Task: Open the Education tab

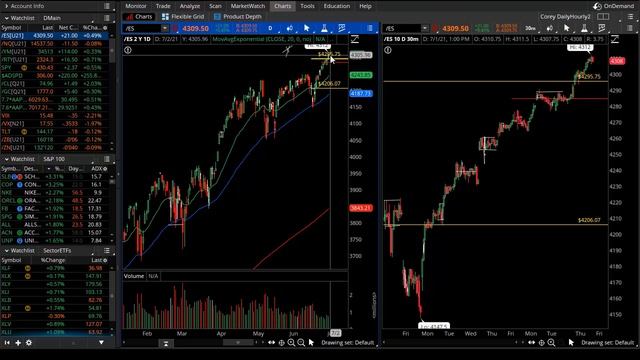Action: pos(337,6)
